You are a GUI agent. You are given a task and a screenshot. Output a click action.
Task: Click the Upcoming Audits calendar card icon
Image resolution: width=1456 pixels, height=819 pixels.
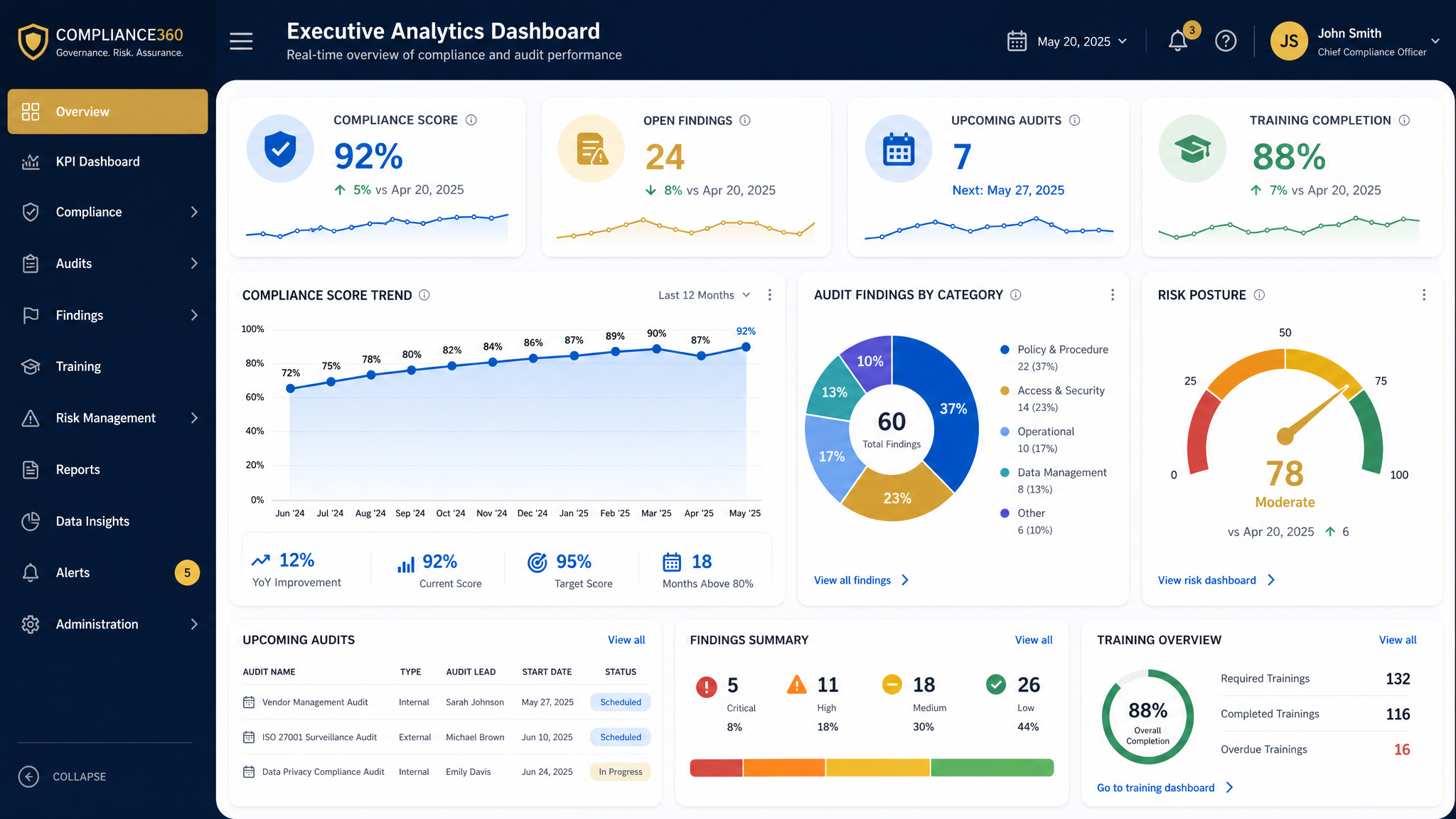click(899, 149)
